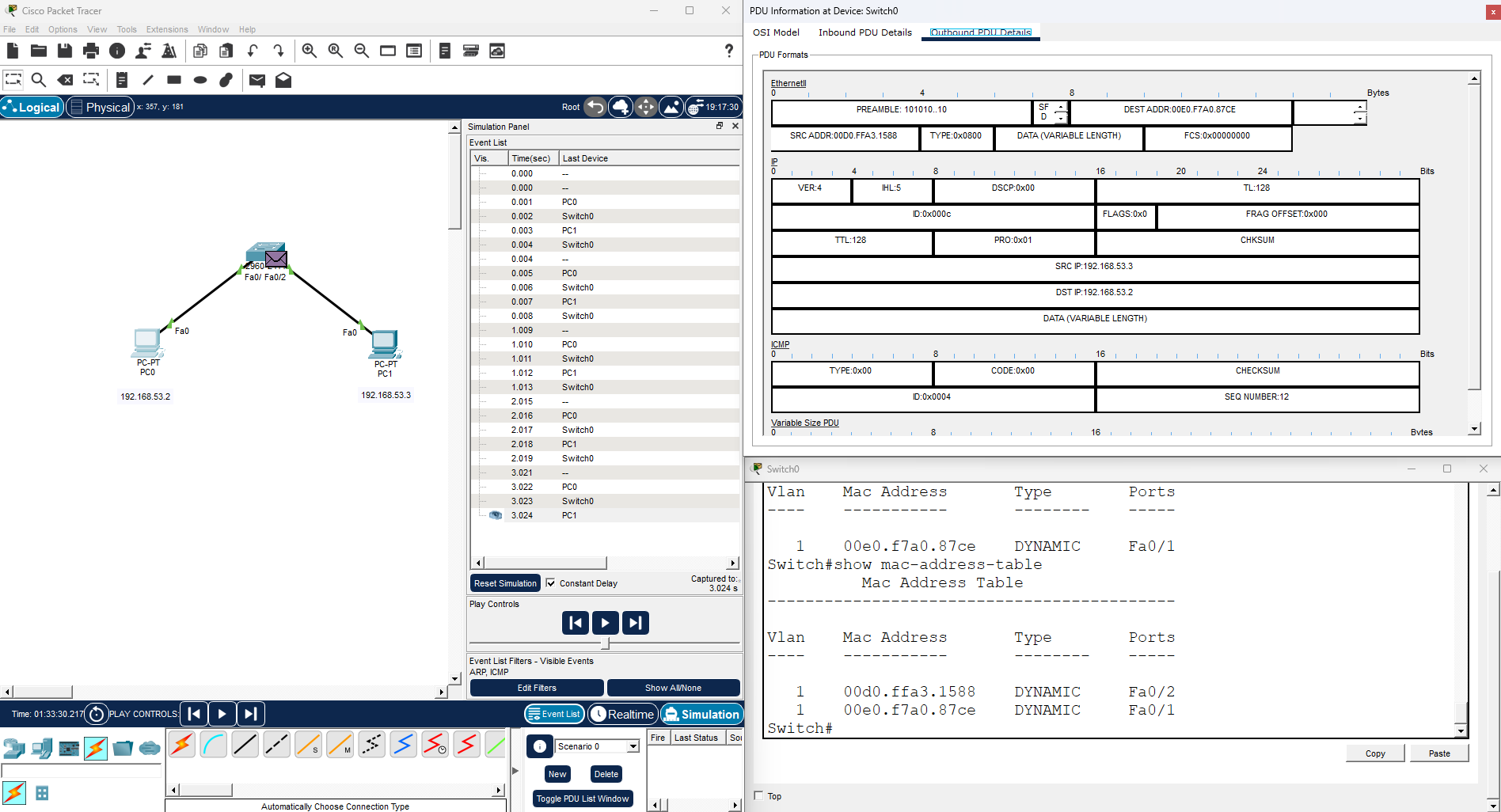This screenshot has height=812, width=1501.
Task: Pick the Draw Line tool
Action: (x=148, y=80)
